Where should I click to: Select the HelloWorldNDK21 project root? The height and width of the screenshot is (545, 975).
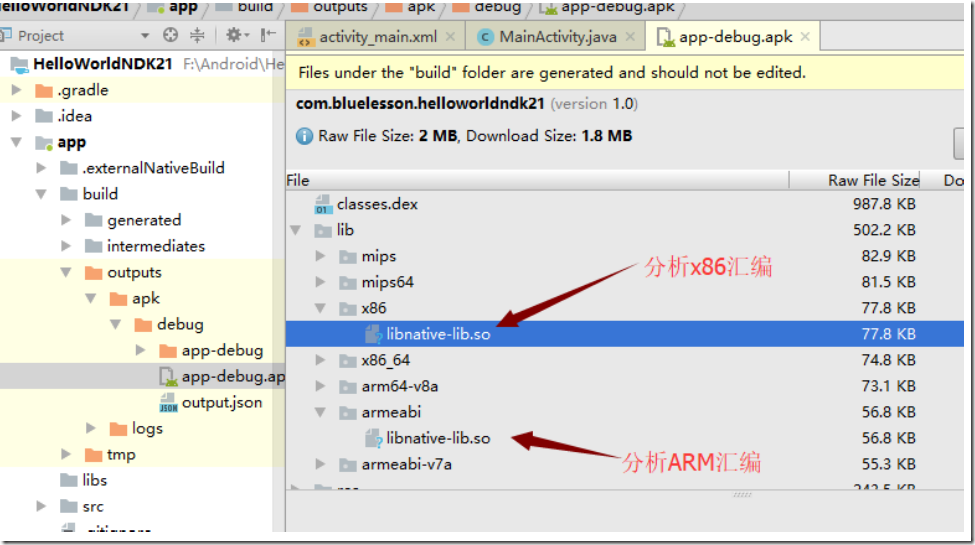[103, 63]
